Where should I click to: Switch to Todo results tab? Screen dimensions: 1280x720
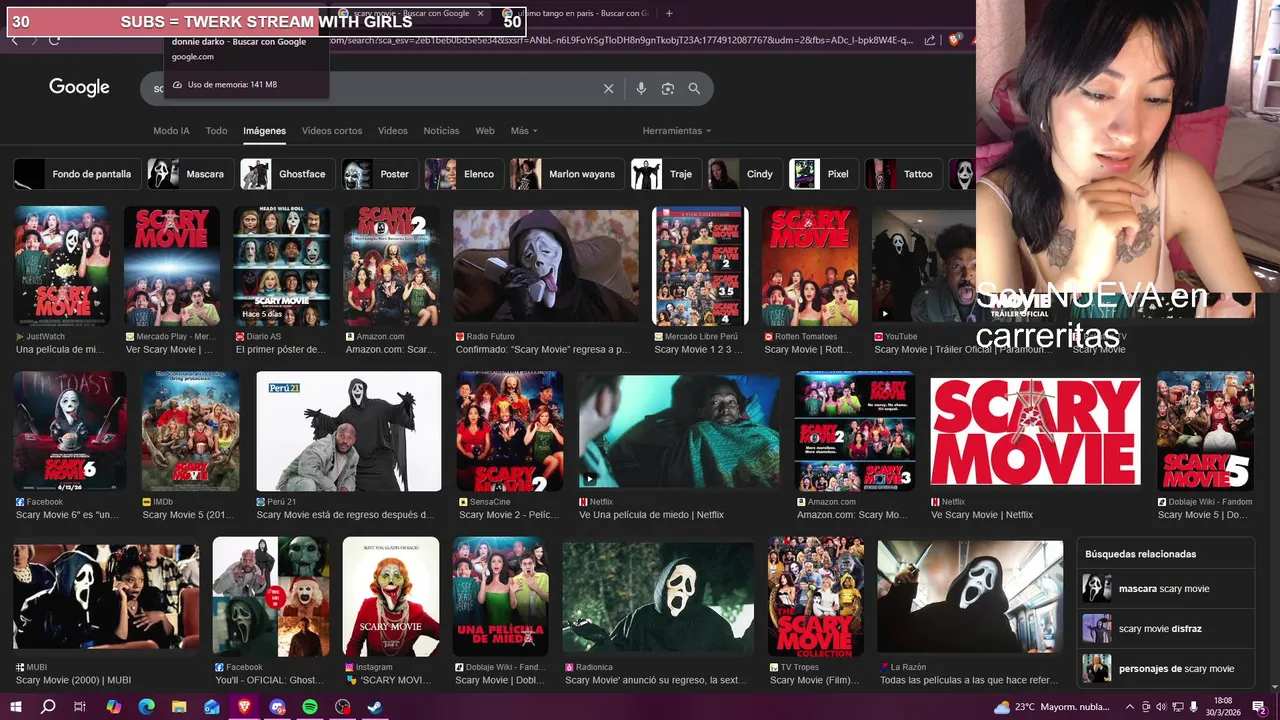[x=216, y=131]
